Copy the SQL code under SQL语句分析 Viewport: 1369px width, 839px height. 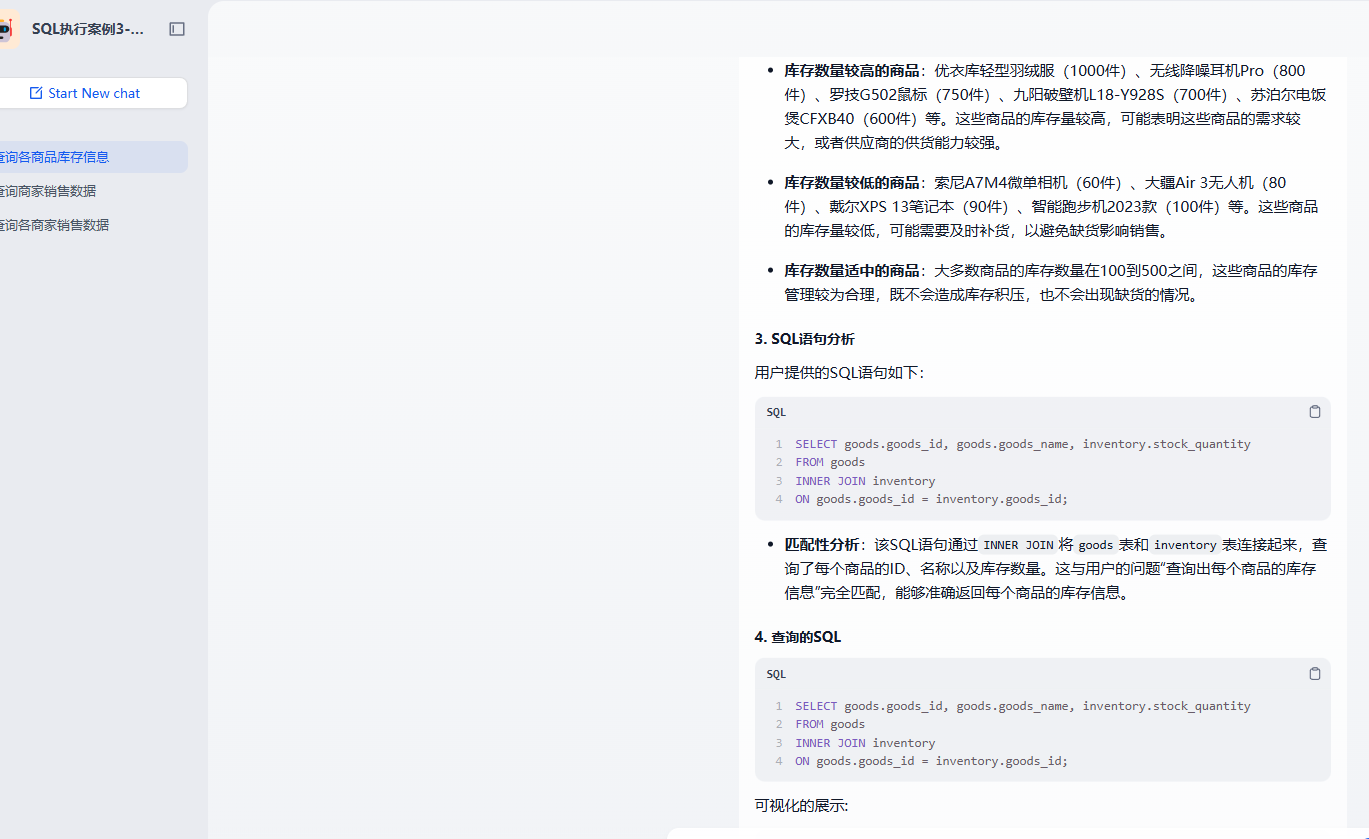coord(1314,412)
